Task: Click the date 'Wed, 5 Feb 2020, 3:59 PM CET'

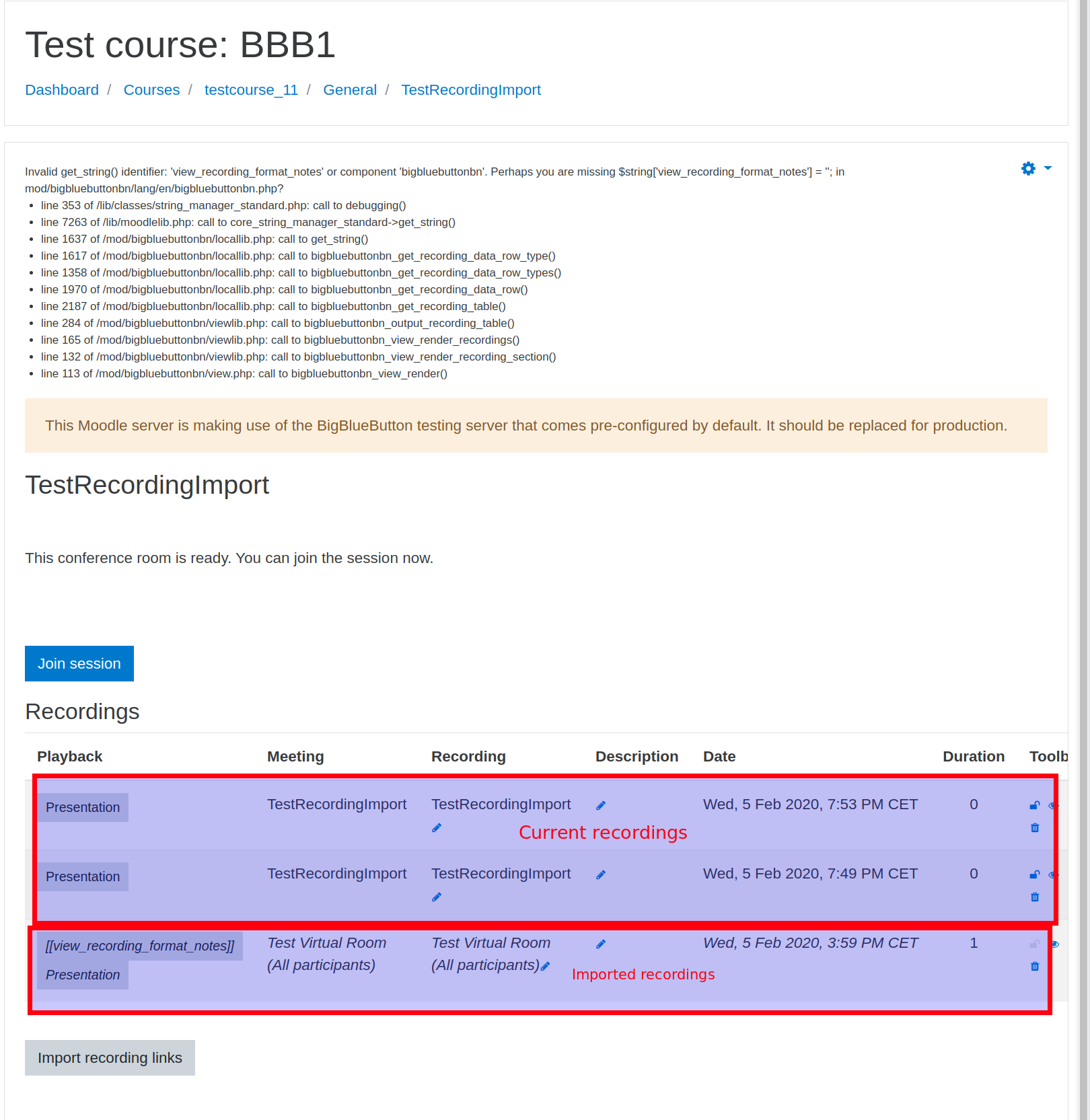Action: (810, 942)
